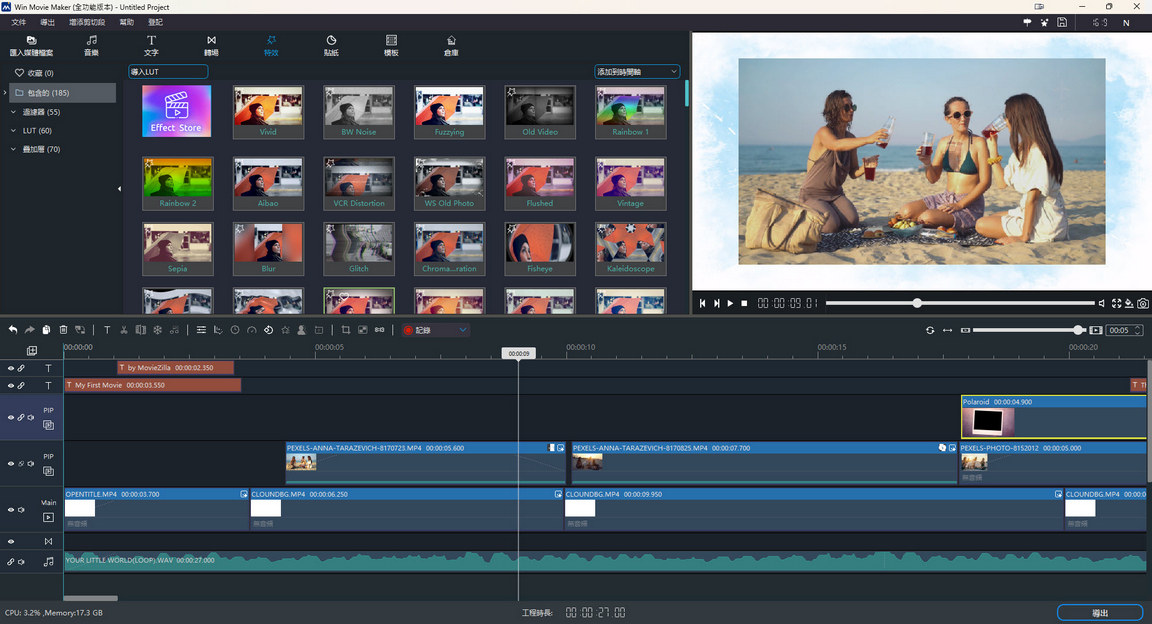Click the 導入LUT import button

pyautogui.click(x=168, y=72)
